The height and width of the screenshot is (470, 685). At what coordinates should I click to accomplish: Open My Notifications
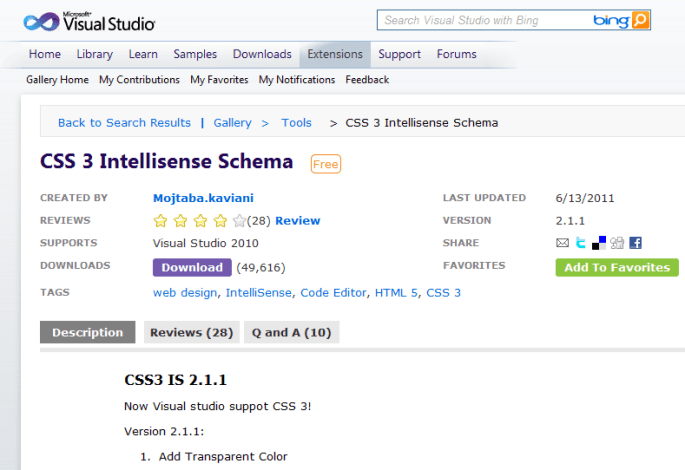pyautogui.click(x=297, y=79)
